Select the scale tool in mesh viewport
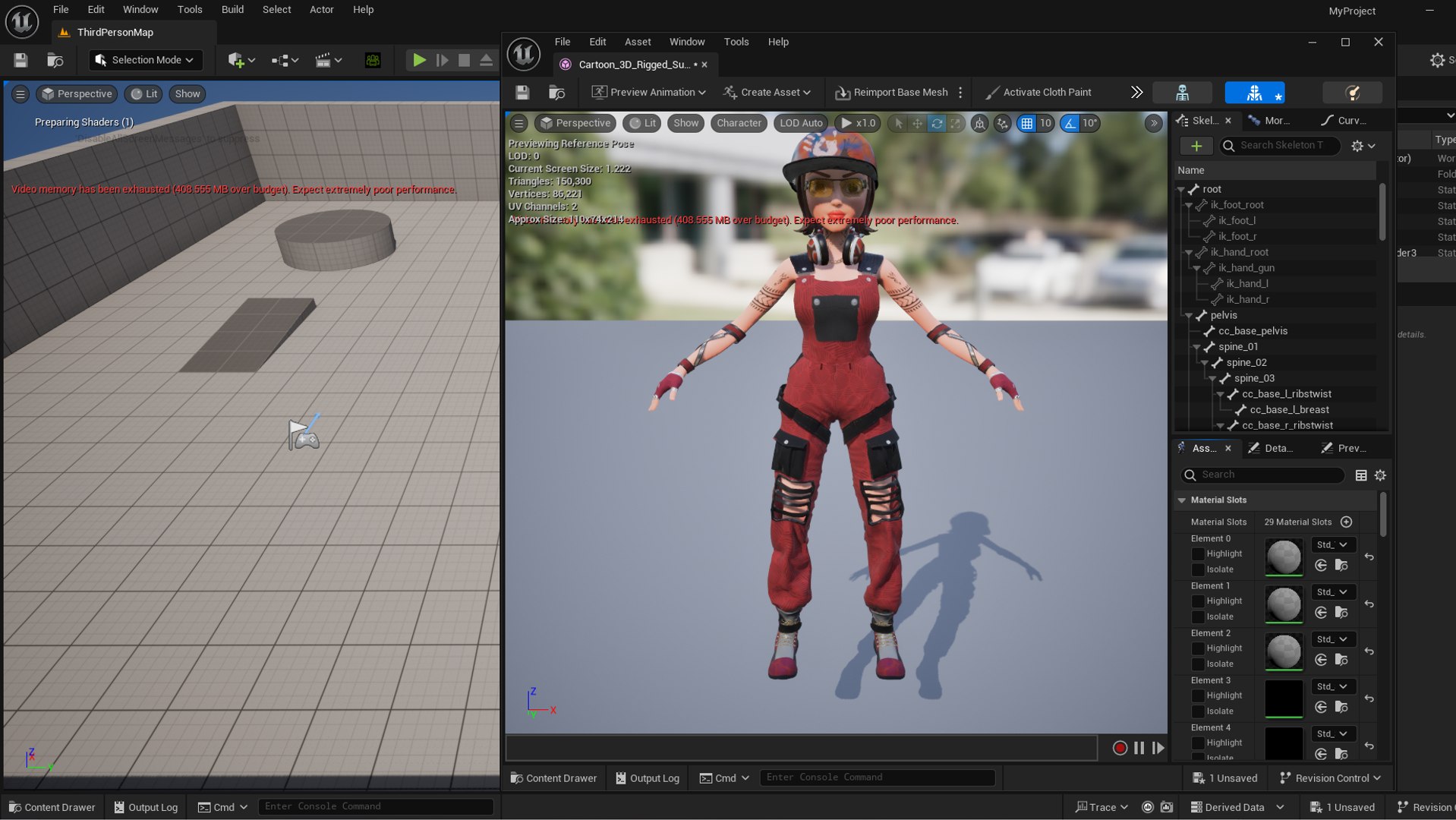 point(956,123)
